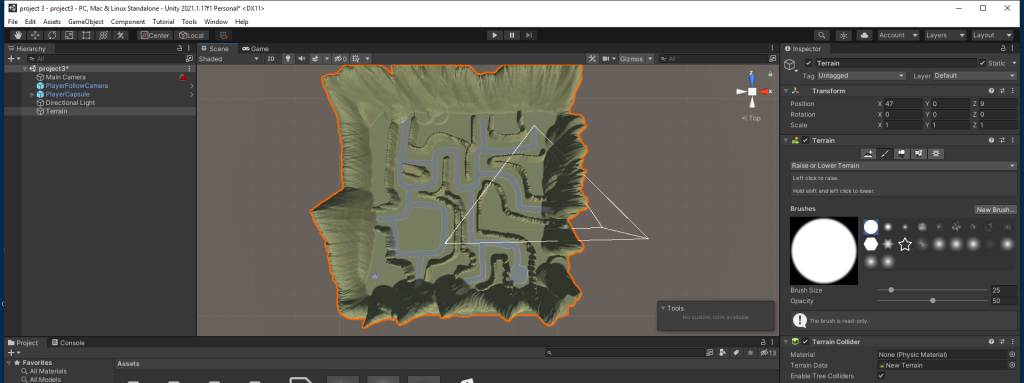
Task: Open the GameObject menu
Action: [86, 22]
